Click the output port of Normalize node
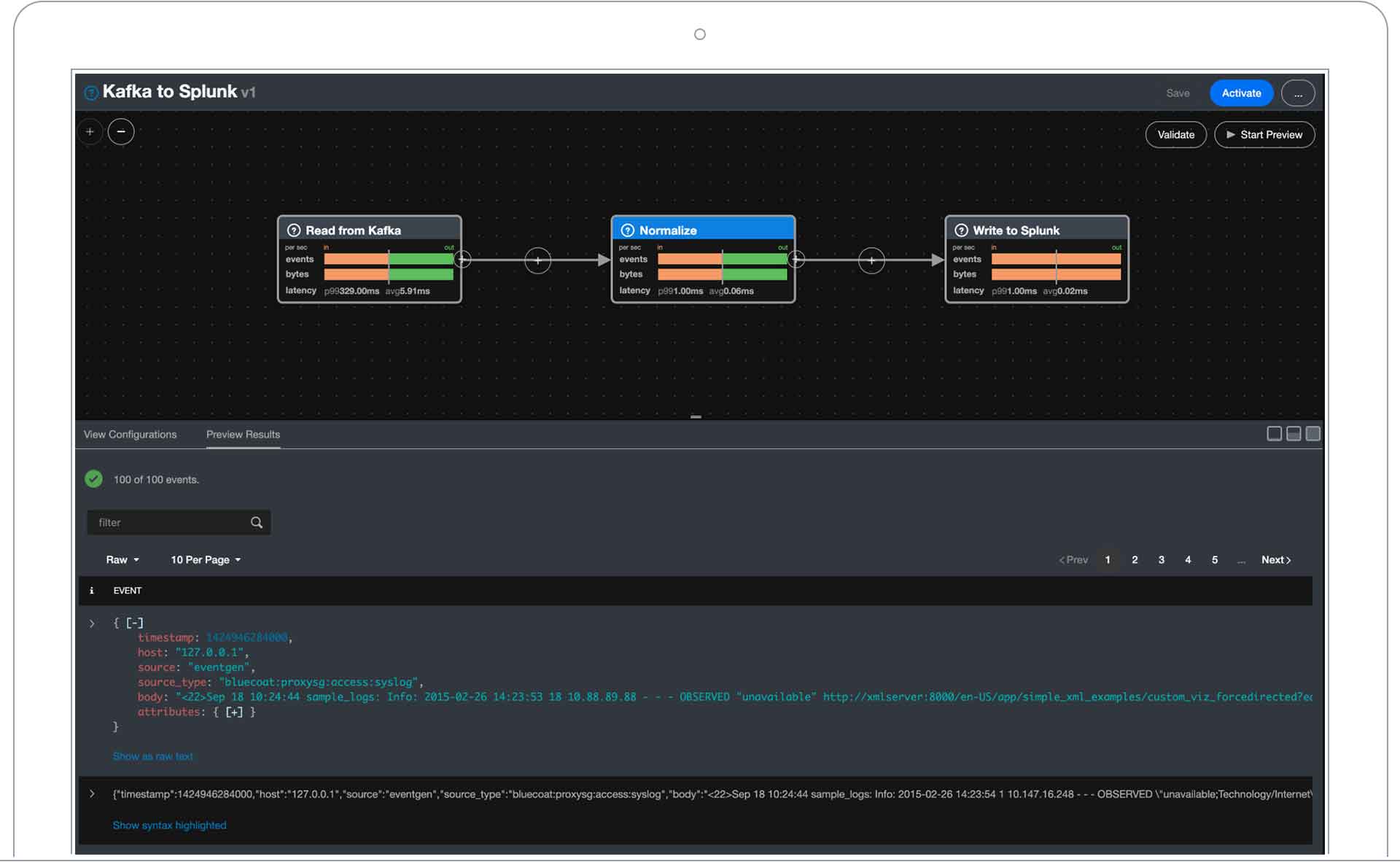1400x862 pixels. (796, 260)
